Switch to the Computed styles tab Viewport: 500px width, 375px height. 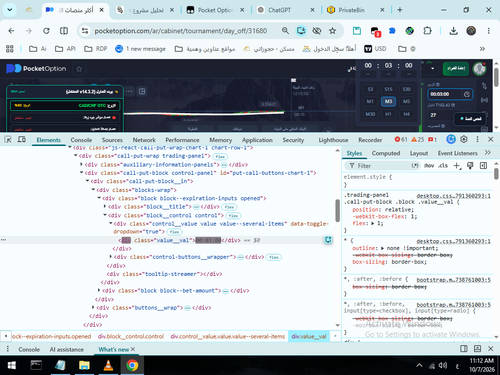pos(386,153)
